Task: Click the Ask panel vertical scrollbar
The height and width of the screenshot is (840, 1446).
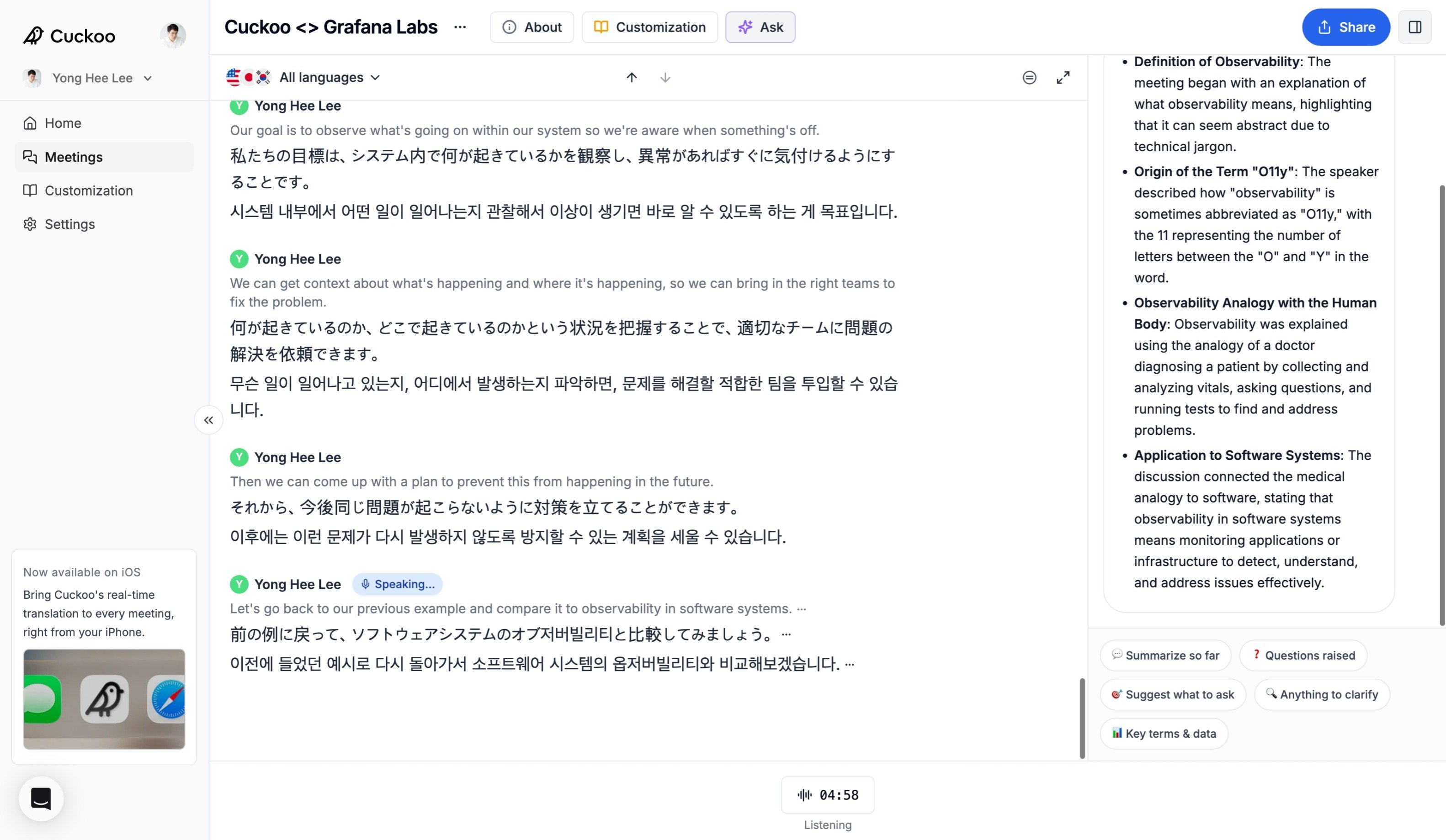Action: (x=1442, y=405)
